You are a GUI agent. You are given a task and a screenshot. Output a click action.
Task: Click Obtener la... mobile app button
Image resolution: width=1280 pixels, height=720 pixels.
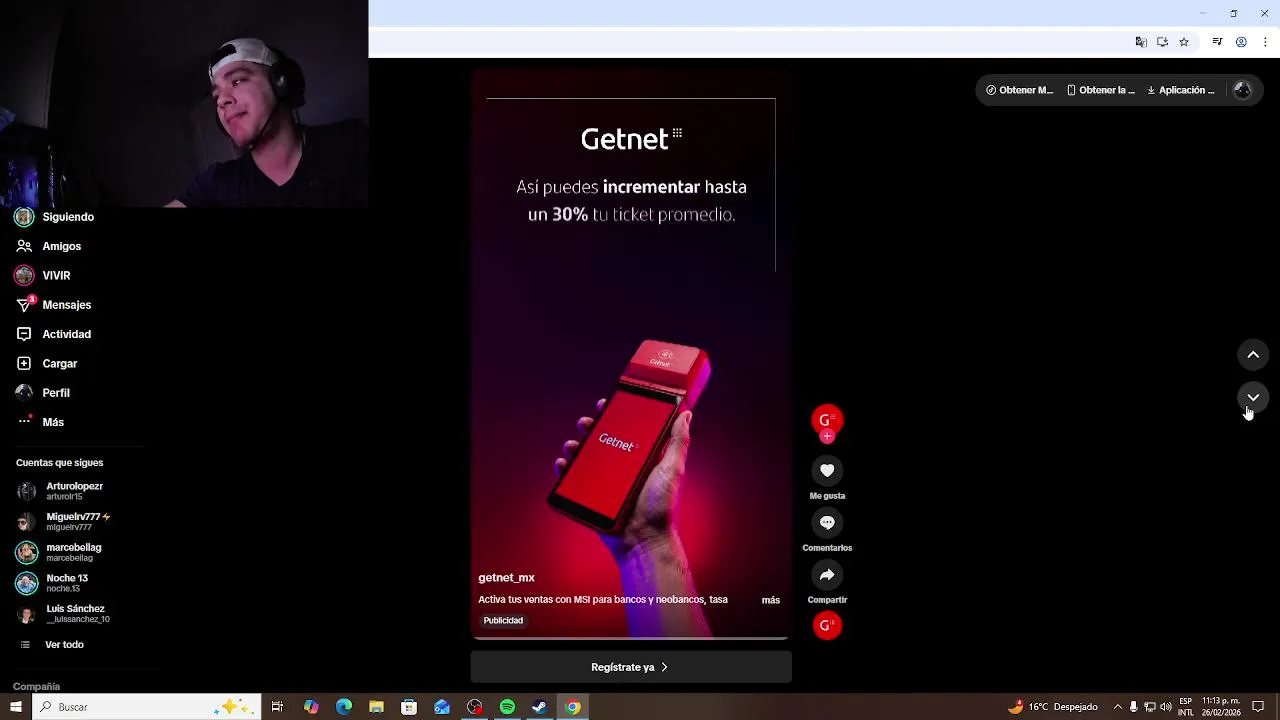tap(1101, 90)
